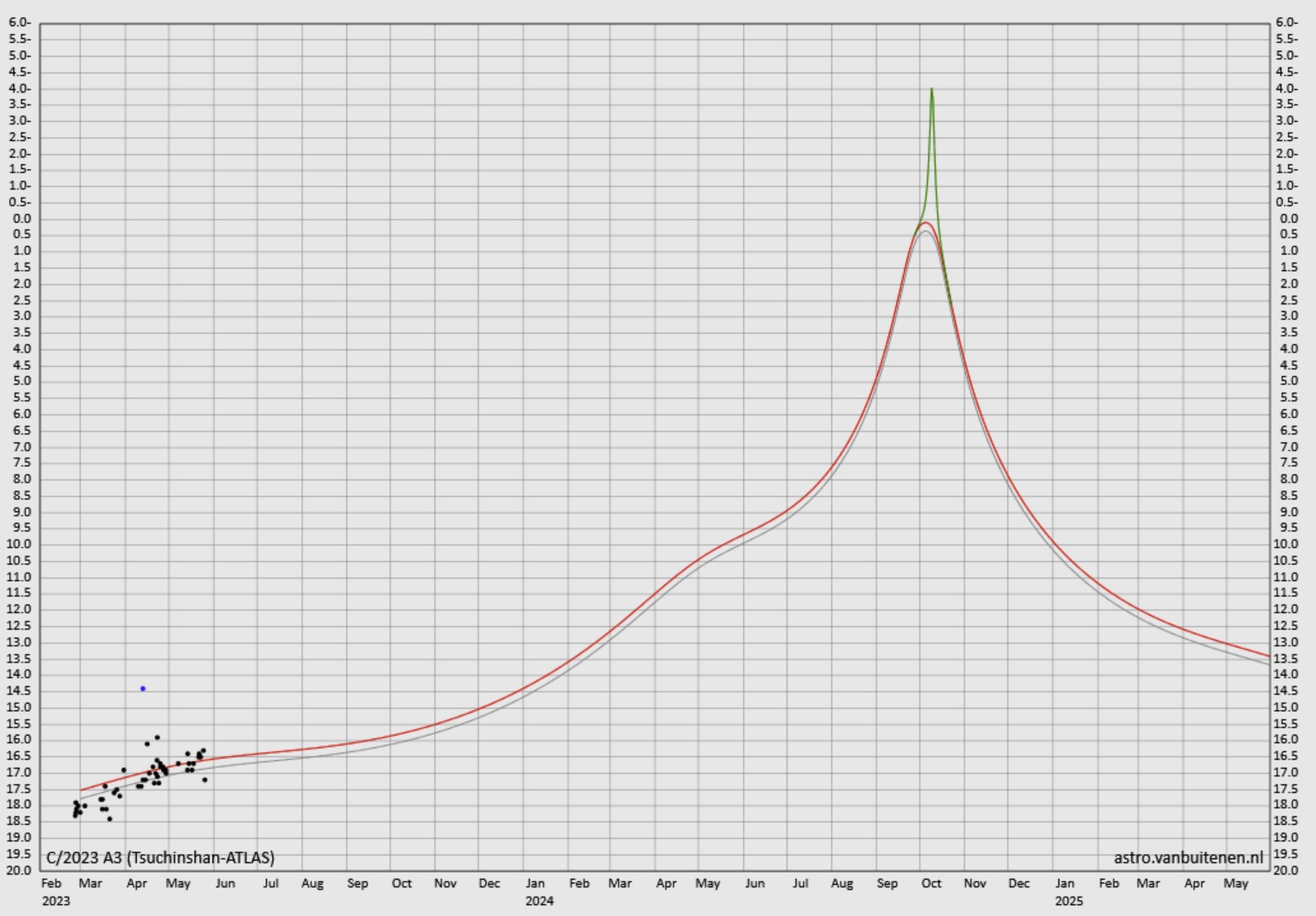This screenshot has width=1316, height=916.
Task: Click the Jan label above 2024
Action: pos(534,884)
